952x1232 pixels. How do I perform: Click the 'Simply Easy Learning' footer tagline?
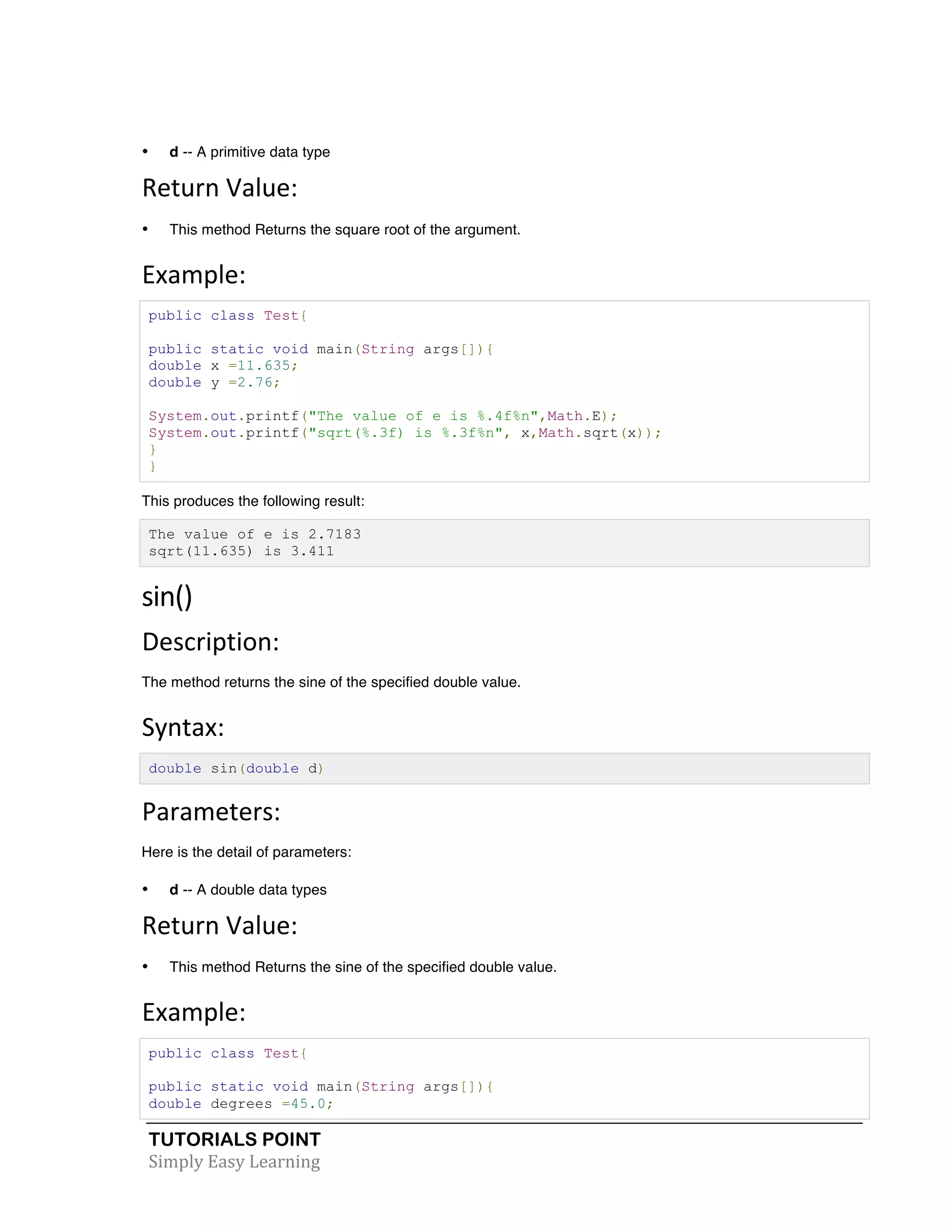(x=234, y=1162)
